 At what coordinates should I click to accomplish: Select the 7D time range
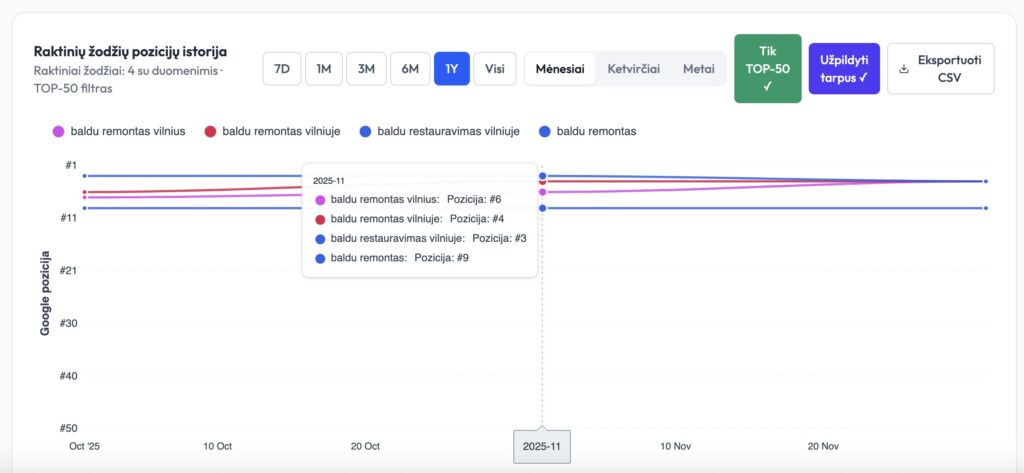(x=281, y=69)
